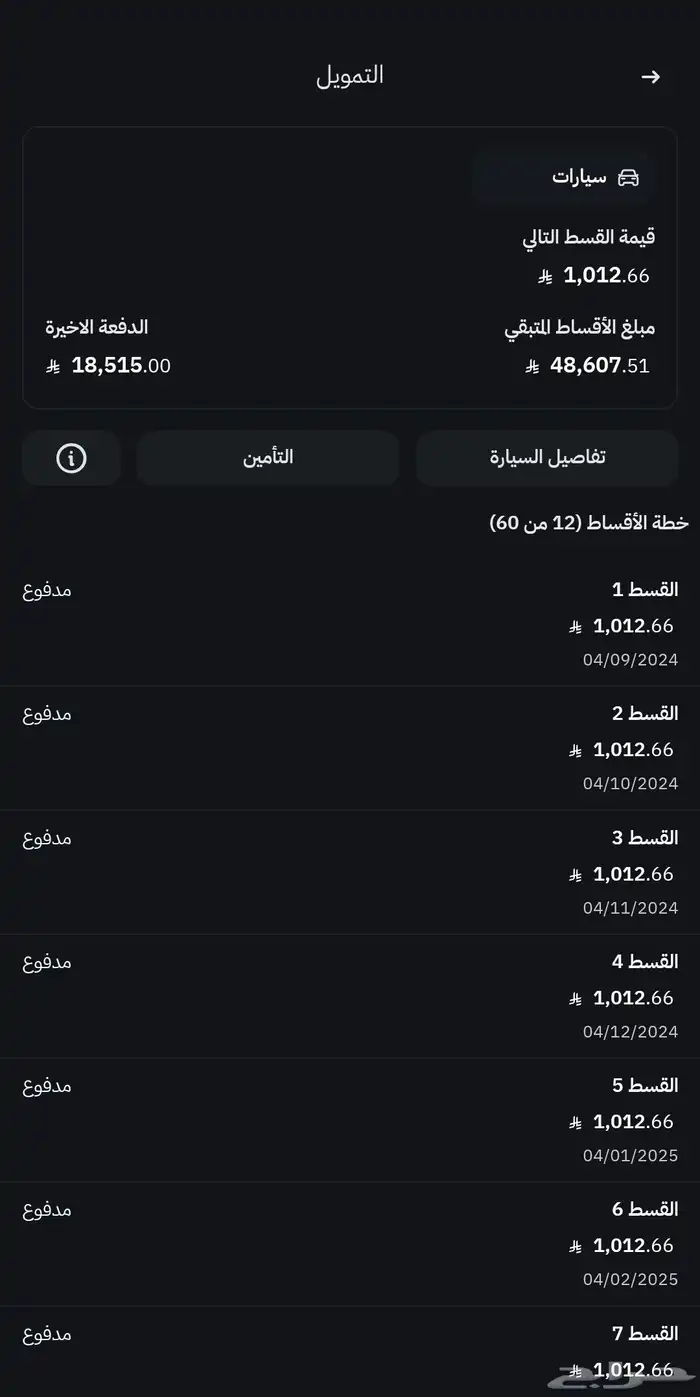This screenshot has width=700, height=1397.
Task: Open القسط 5 installment entry
Action: coord(350,1121)
